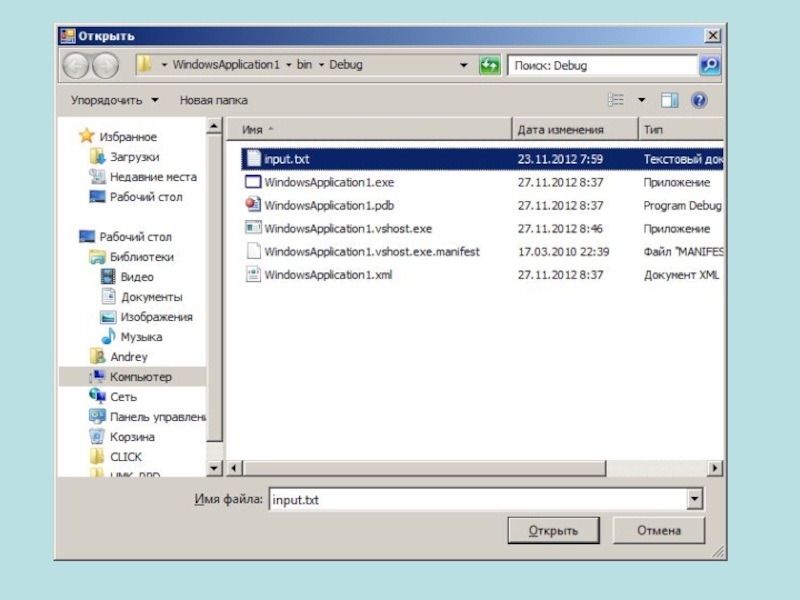The width and height of the screenshot is (800, 600).
Task: Open Загрузки in the favorites list
Action: (x=134, y=157)
